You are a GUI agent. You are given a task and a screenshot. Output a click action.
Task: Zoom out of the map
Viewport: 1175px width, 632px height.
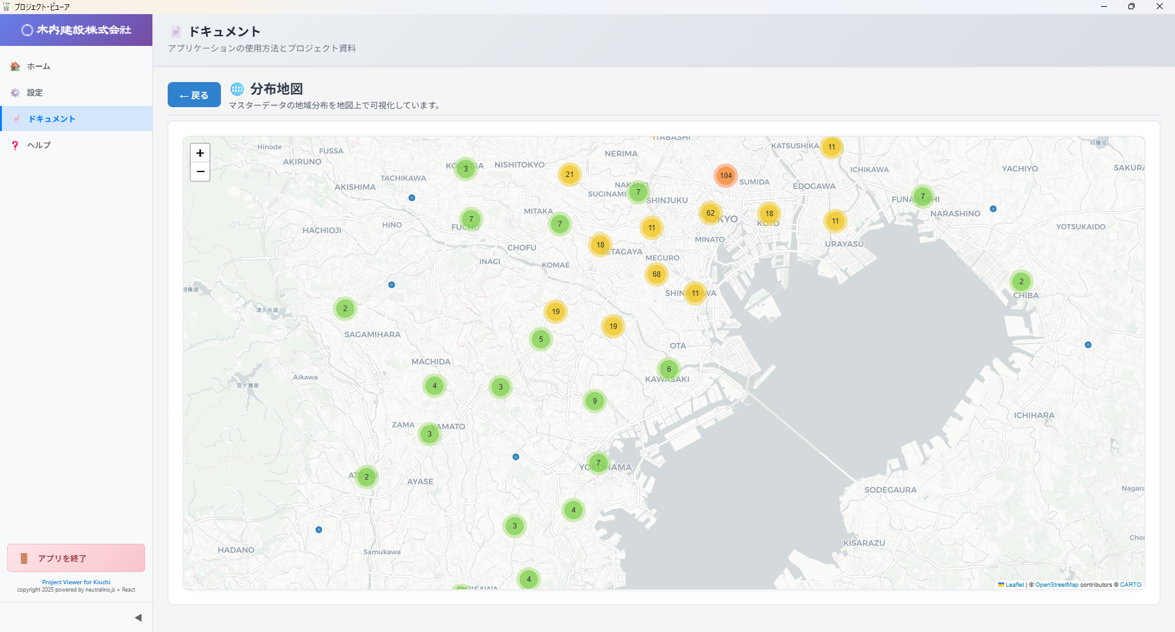(200, 172)
